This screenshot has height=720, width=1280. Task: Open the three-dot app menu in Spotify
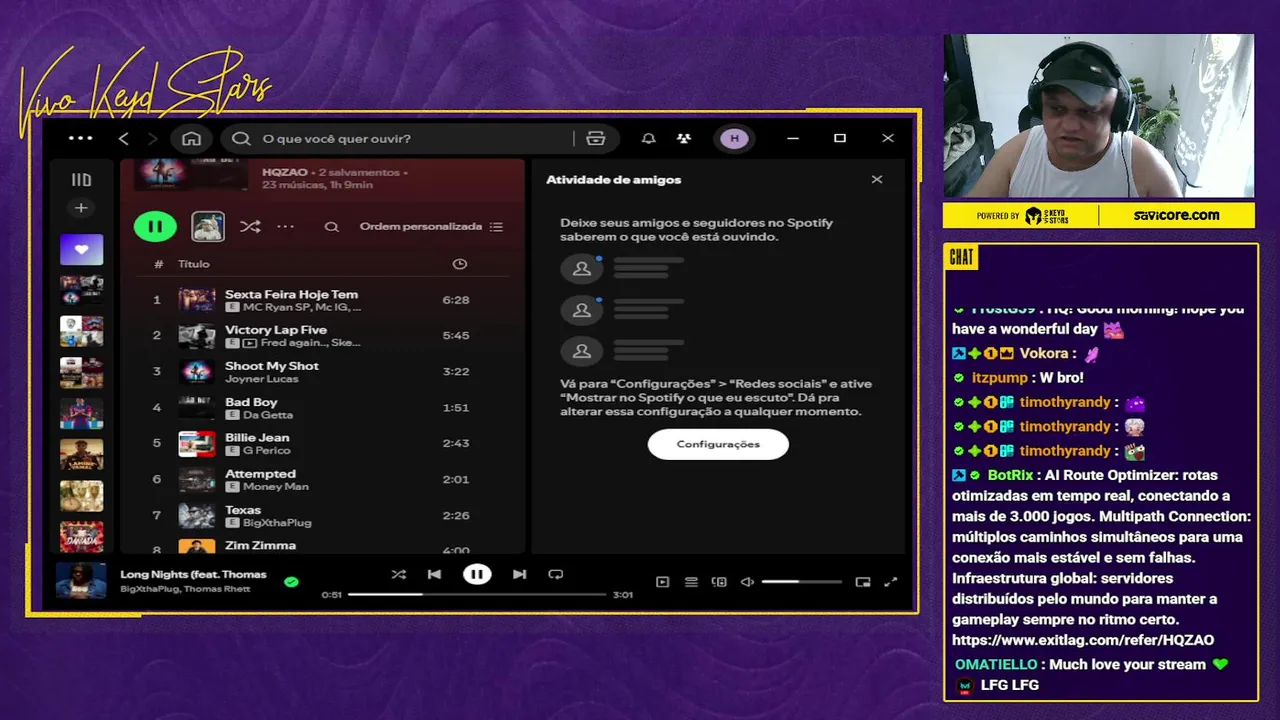click(x=81, y=138)
